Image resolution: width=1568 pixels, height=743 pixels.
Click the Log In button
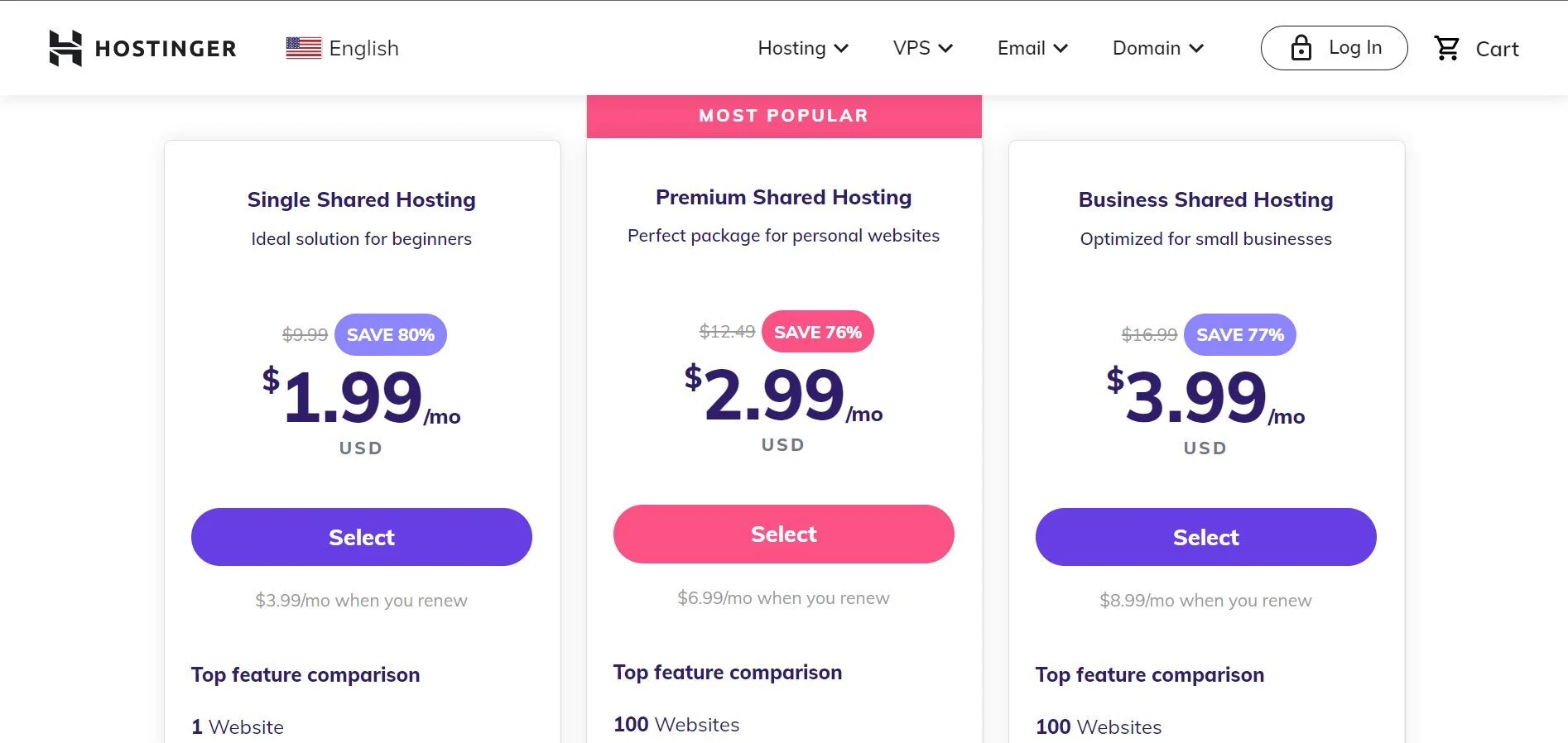[1334, 47]
